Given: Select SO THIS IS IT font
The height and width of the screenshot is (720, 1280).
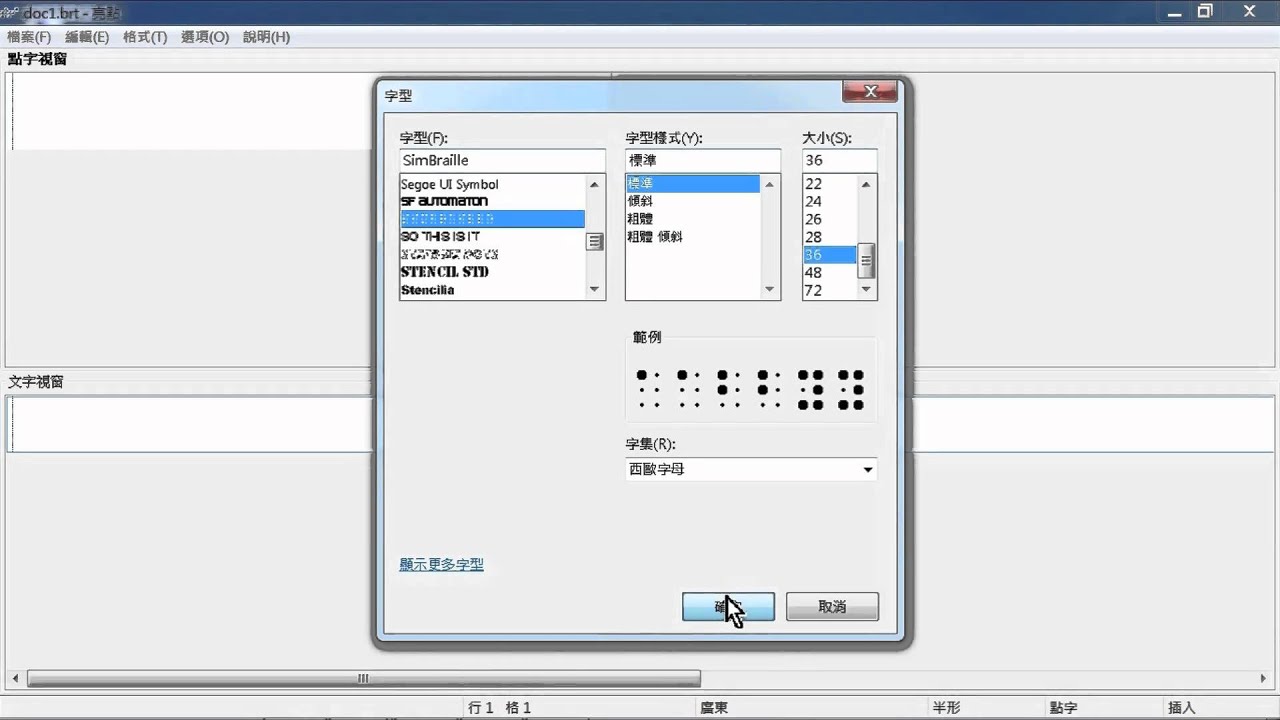Looking at the screenshot, I should pos(492,237).
